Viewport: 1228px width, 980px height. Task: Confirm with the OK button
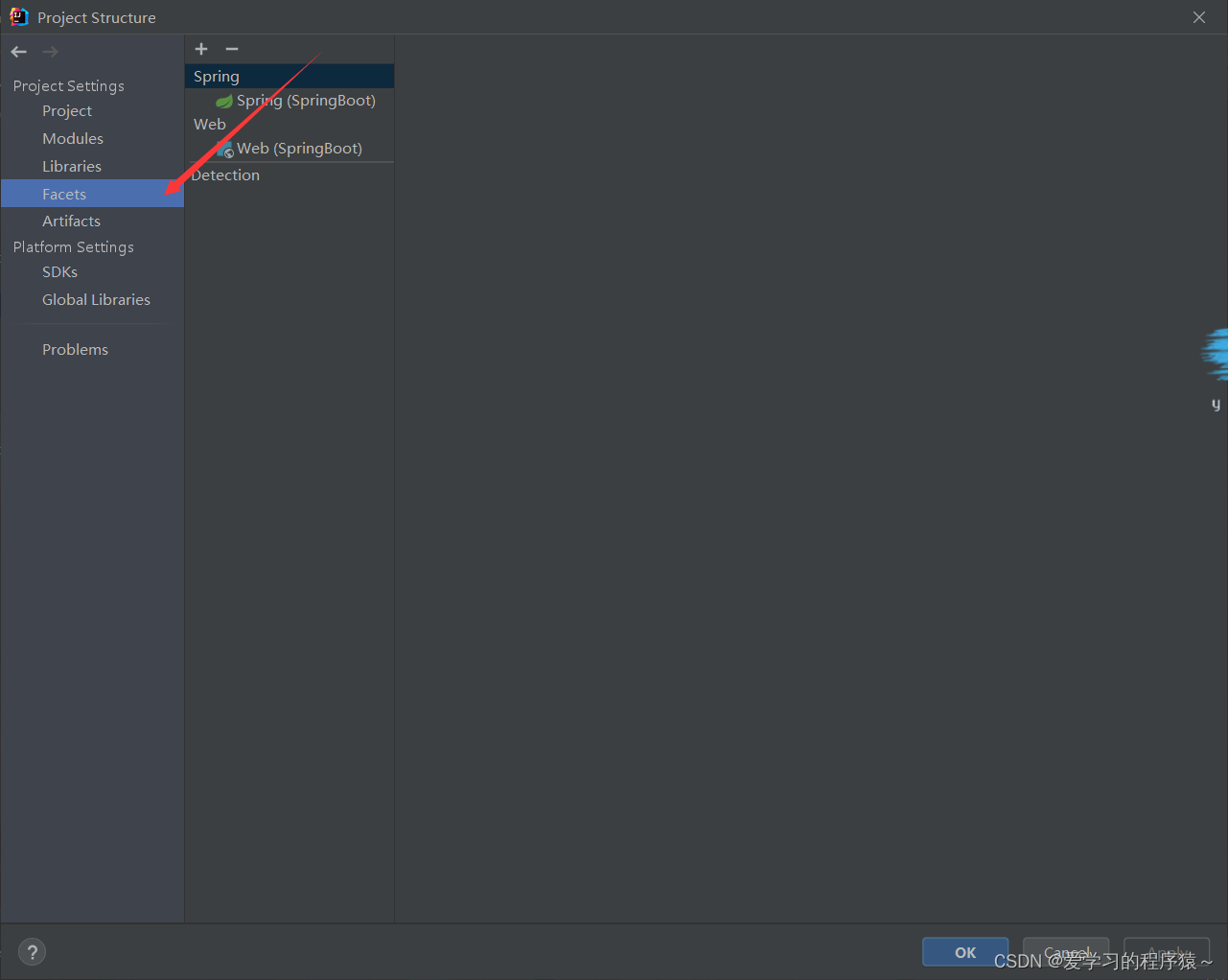(965, 952)
